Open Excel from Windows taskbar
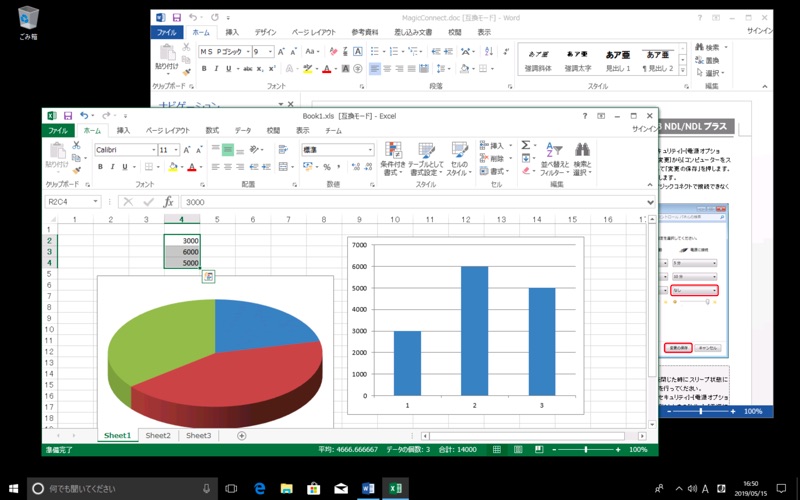The image size is (800, 500). pos(395,488)
